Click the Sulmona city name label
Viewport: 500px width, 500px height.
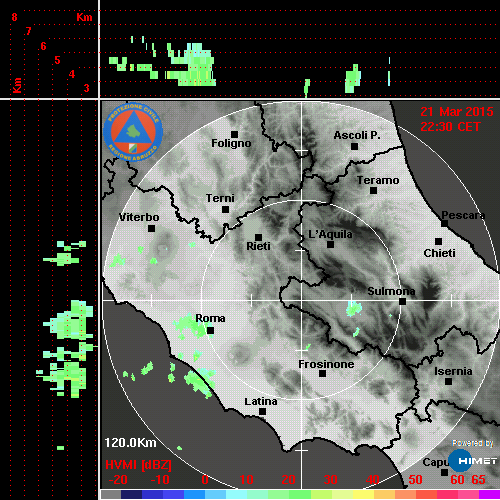(391, 291)
